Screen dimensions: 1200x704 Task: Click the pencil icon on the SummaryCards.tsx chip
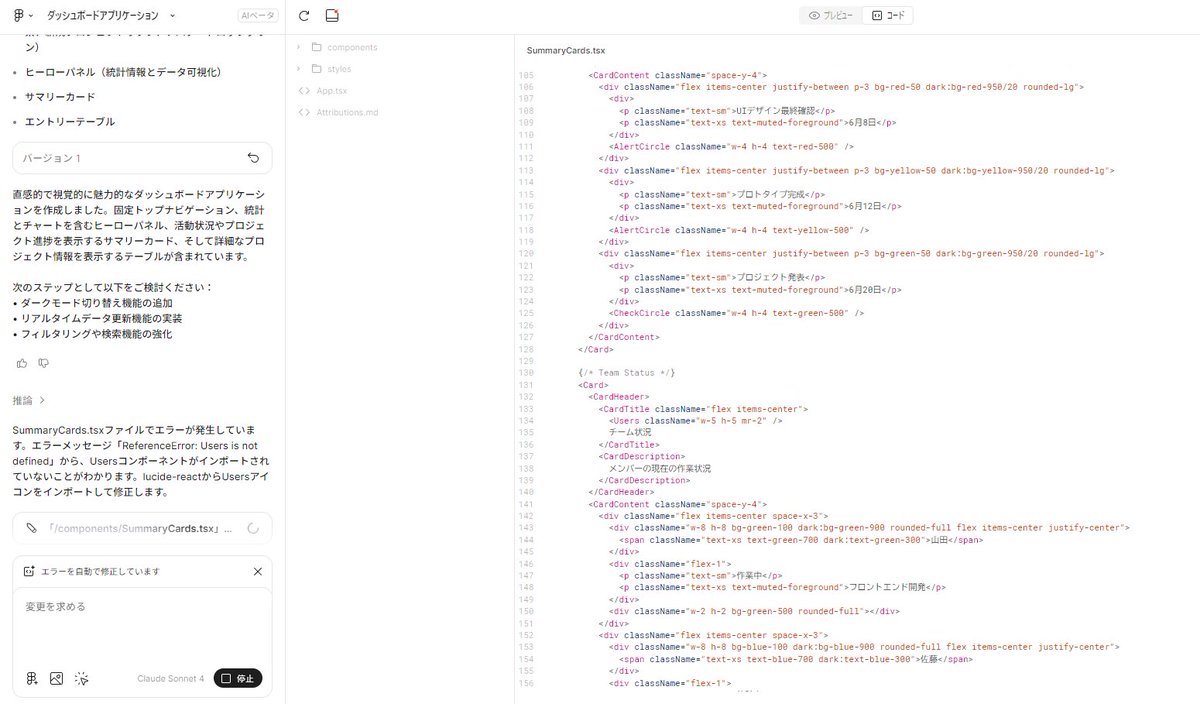click(x=31, y=528)
